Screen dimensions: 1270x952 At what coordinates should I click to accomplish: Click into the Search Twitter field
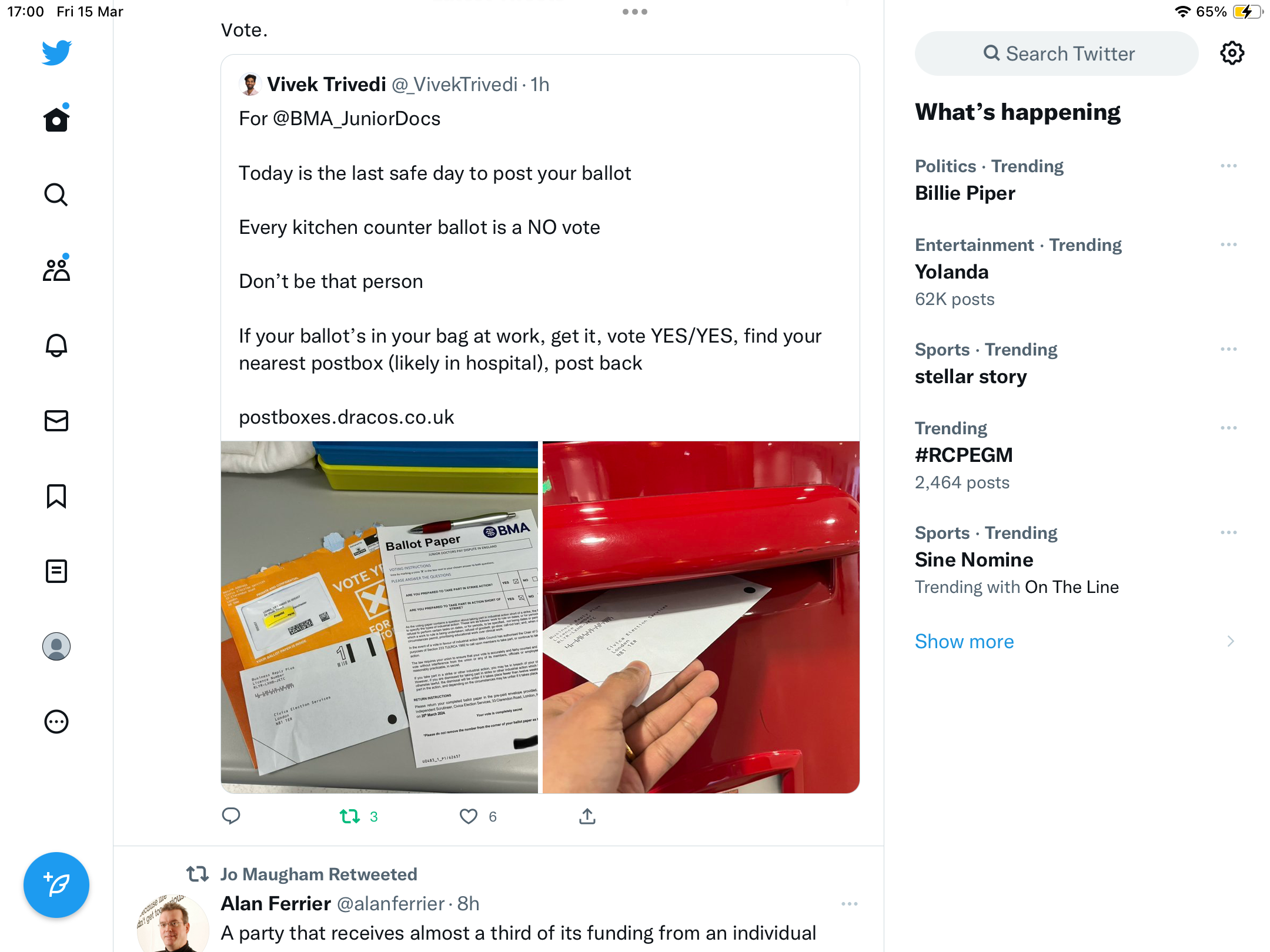pos(1057,53)
